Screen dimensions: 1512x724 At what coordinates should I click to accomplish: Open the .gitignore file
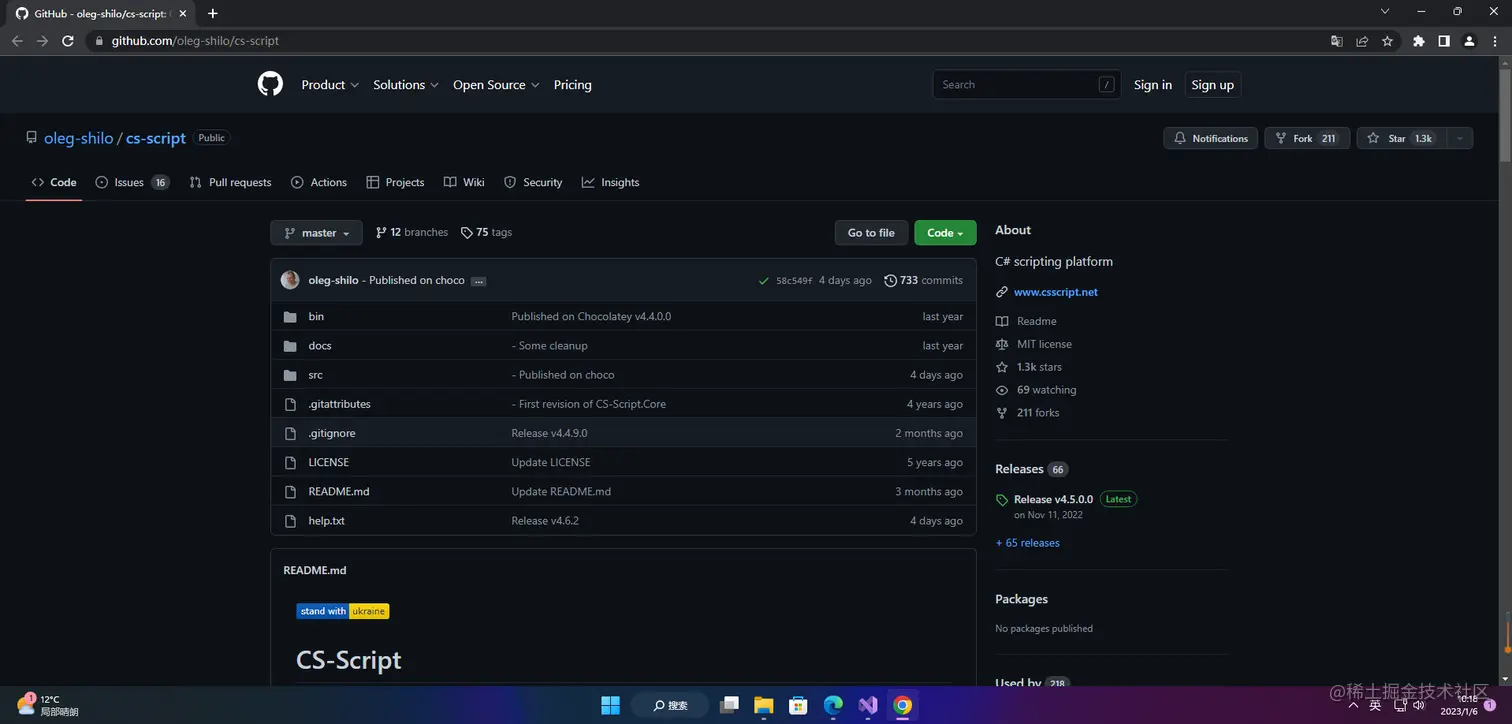[332, 433]
